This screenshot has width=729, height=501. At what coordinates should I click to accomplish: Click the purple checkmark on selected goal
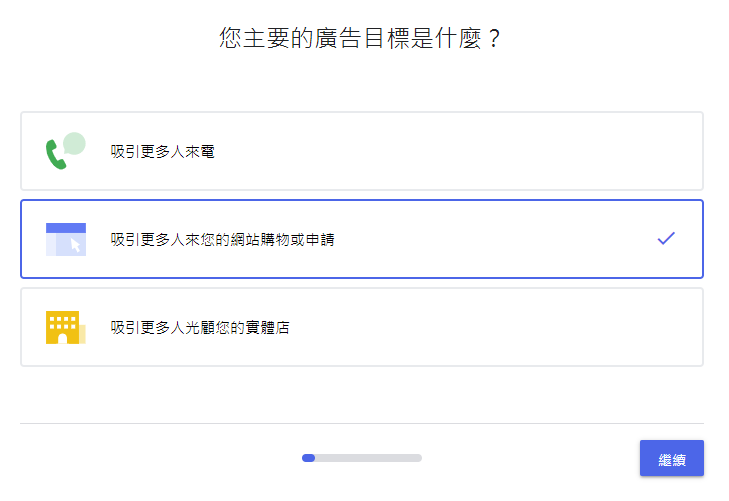[666, 238]
